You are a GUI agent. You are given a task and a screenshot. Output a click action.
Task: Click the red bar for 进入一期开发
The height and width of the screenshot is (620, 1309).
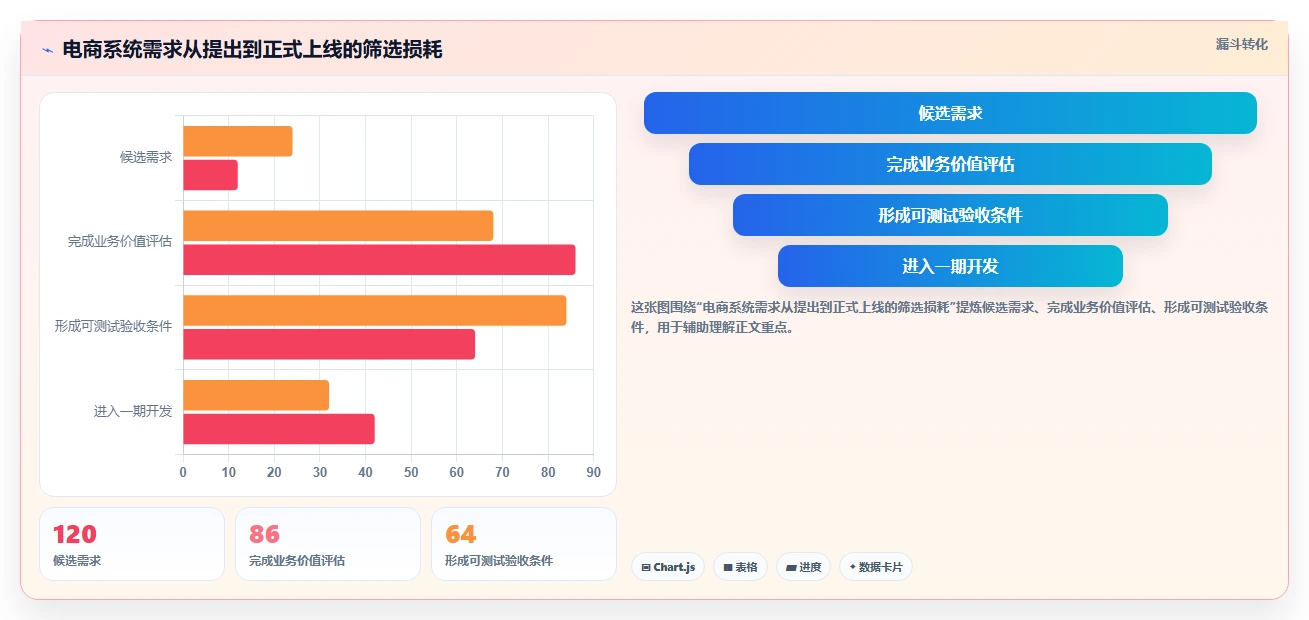[279, 429]
